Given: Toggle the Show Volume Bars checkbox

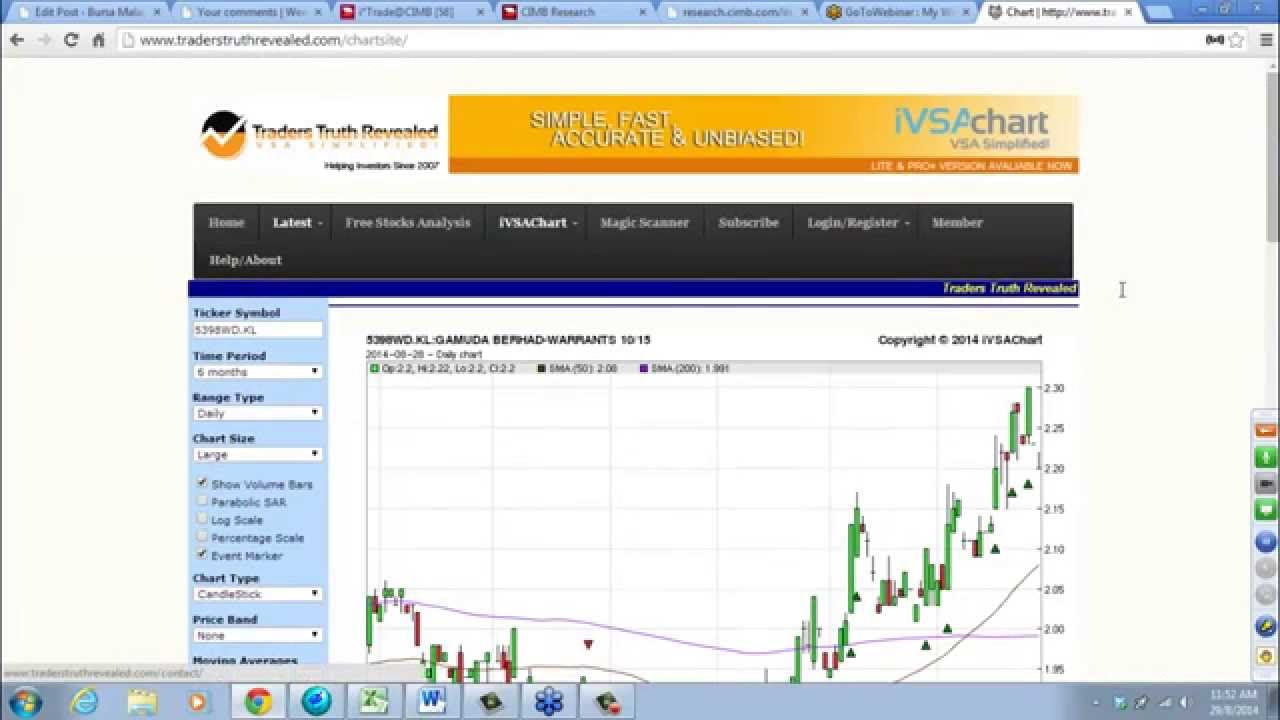Looking at the screenshot, I should click(202, 483).
